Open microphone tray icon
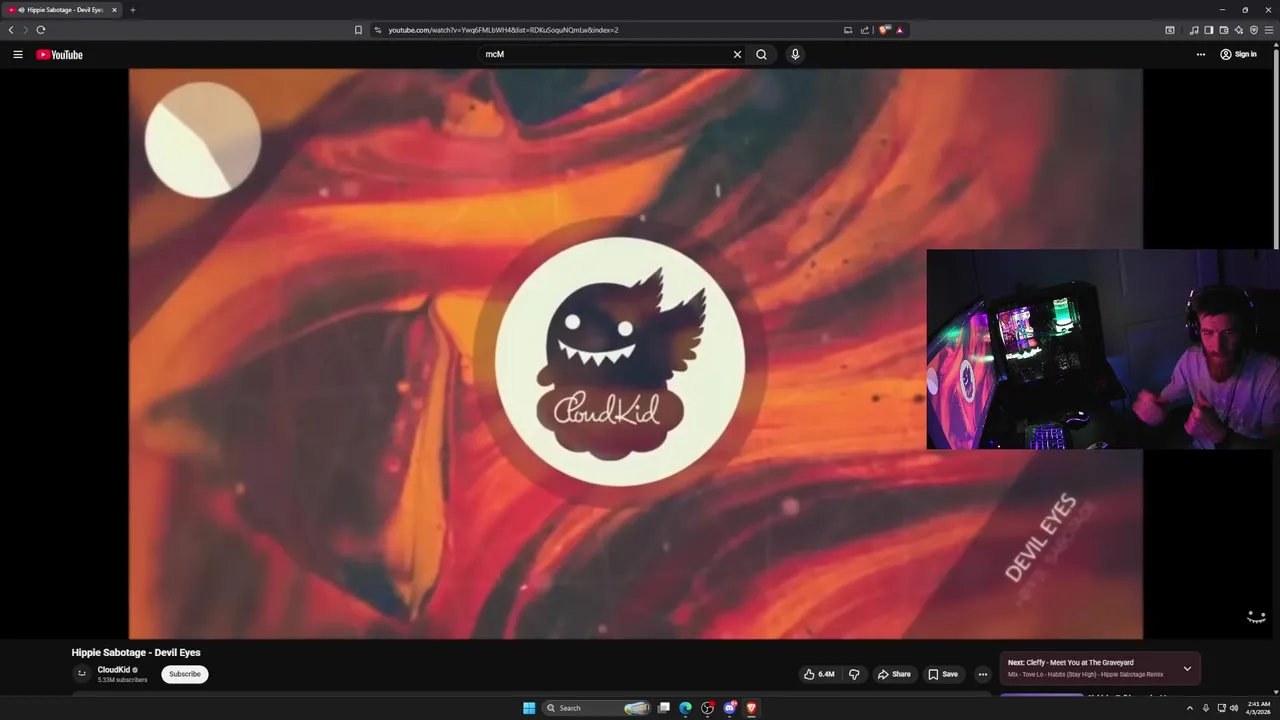Image resolution: width=1280 pixels, height=720 pixels. 1205,708
